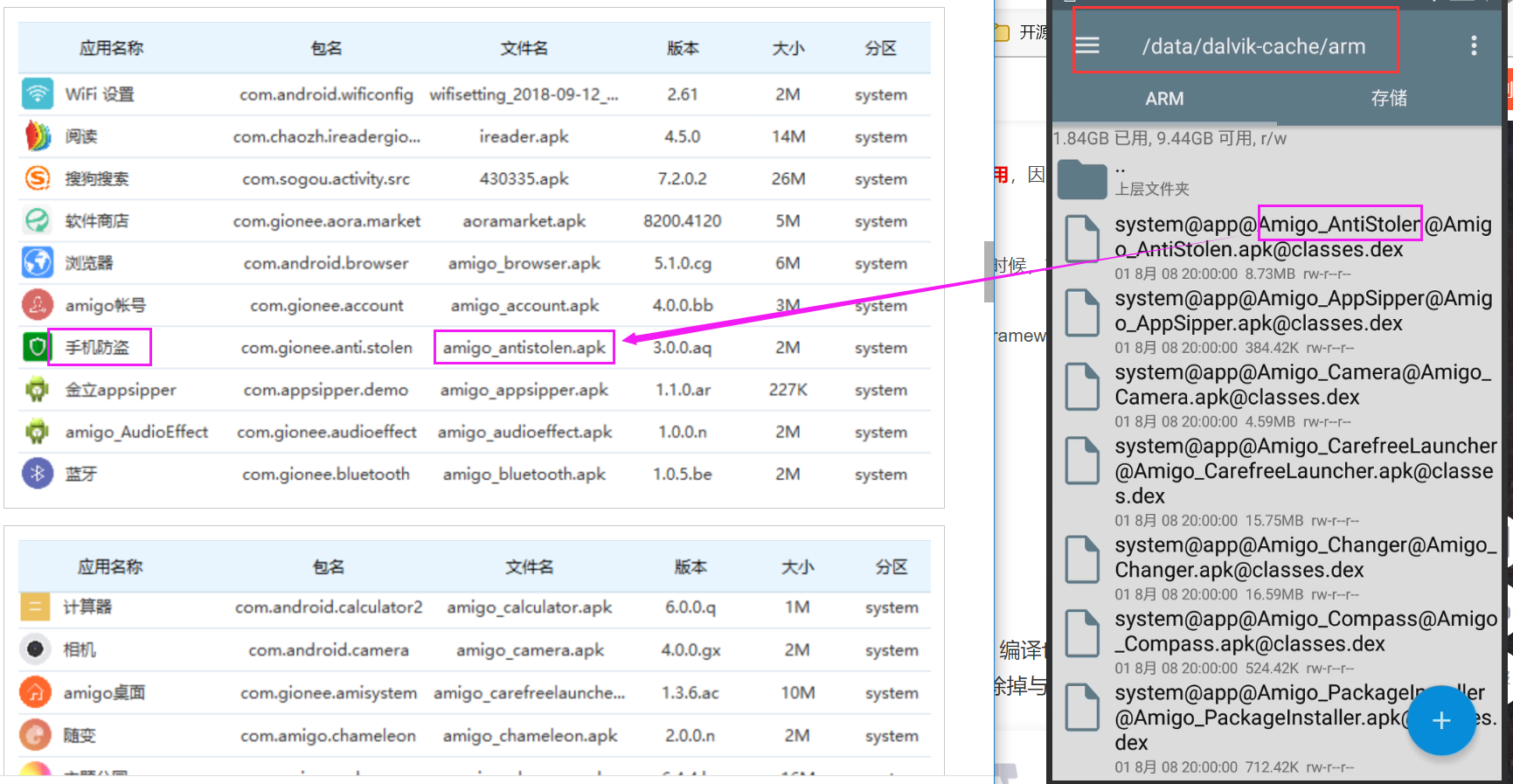
Task: Switch to the 存储 tab
Action: pyautogui.click(x=1389, y=98)
